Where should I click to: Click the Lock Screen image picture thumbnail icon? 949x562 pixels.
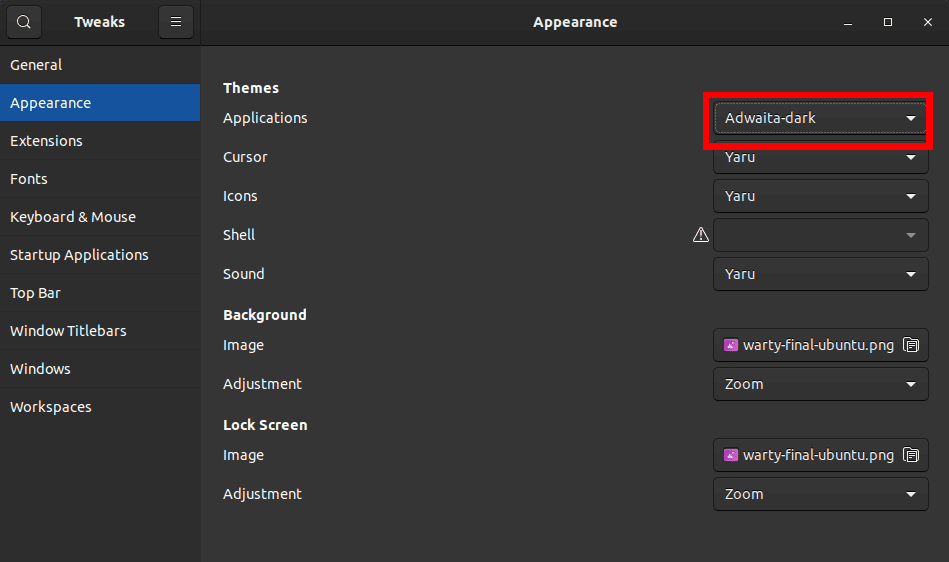point(731,455)
